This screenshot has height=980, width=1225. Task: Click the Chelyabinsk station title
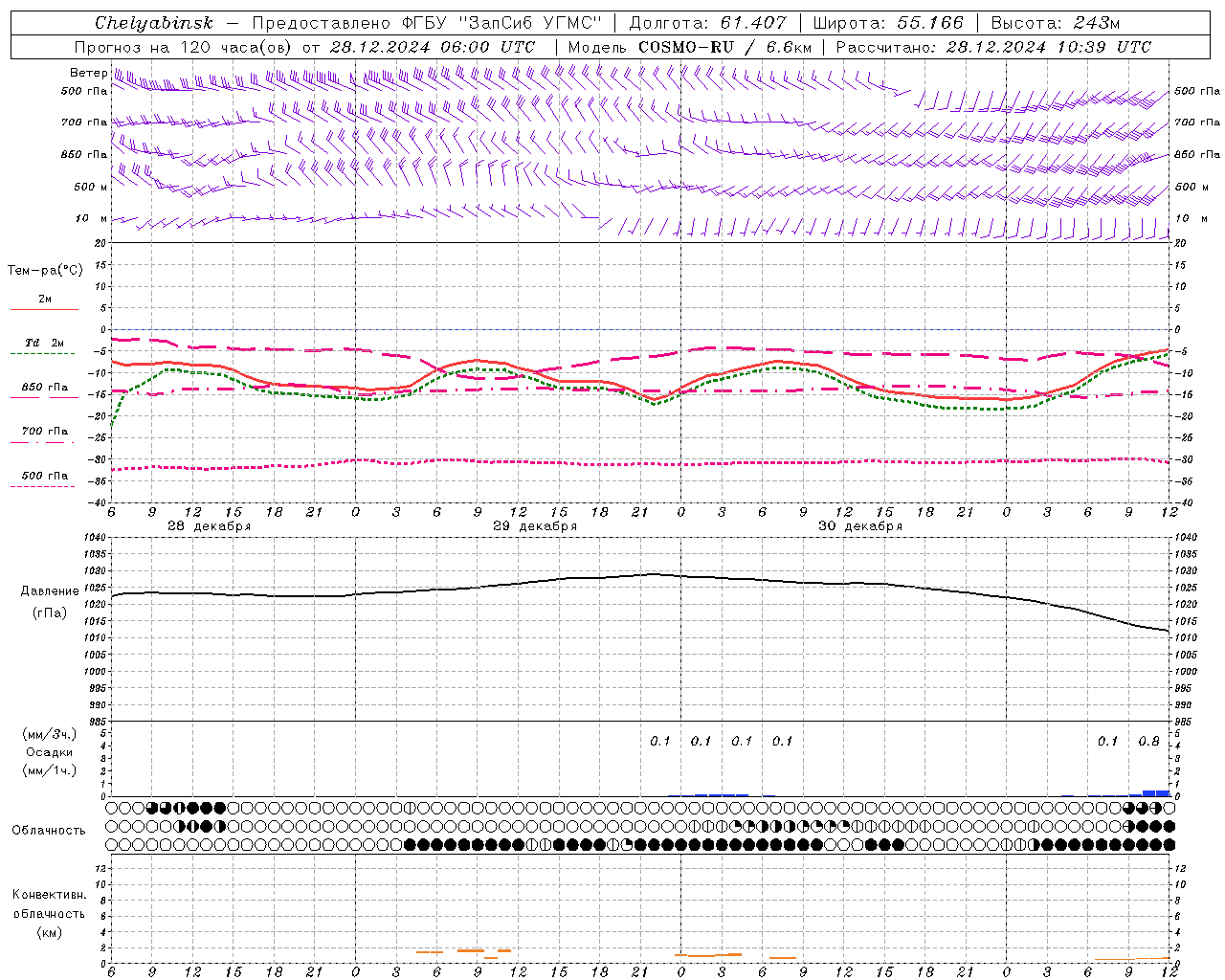154,23
